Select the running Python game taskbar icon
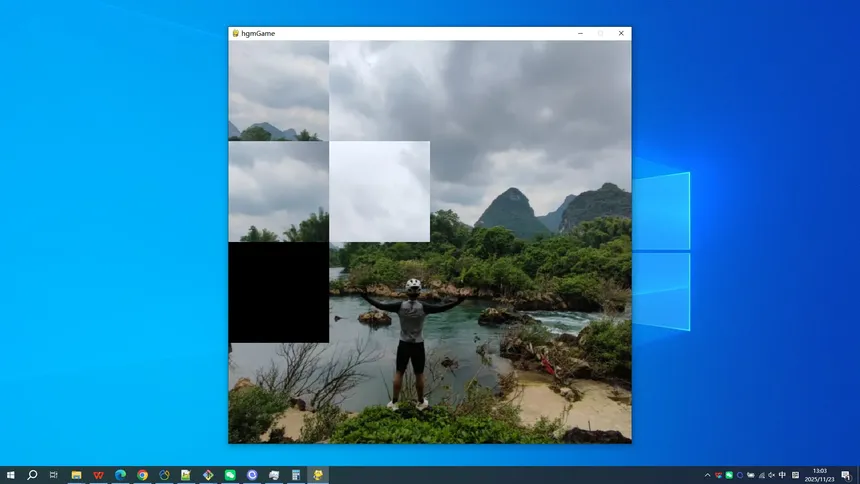 (318, 475)
